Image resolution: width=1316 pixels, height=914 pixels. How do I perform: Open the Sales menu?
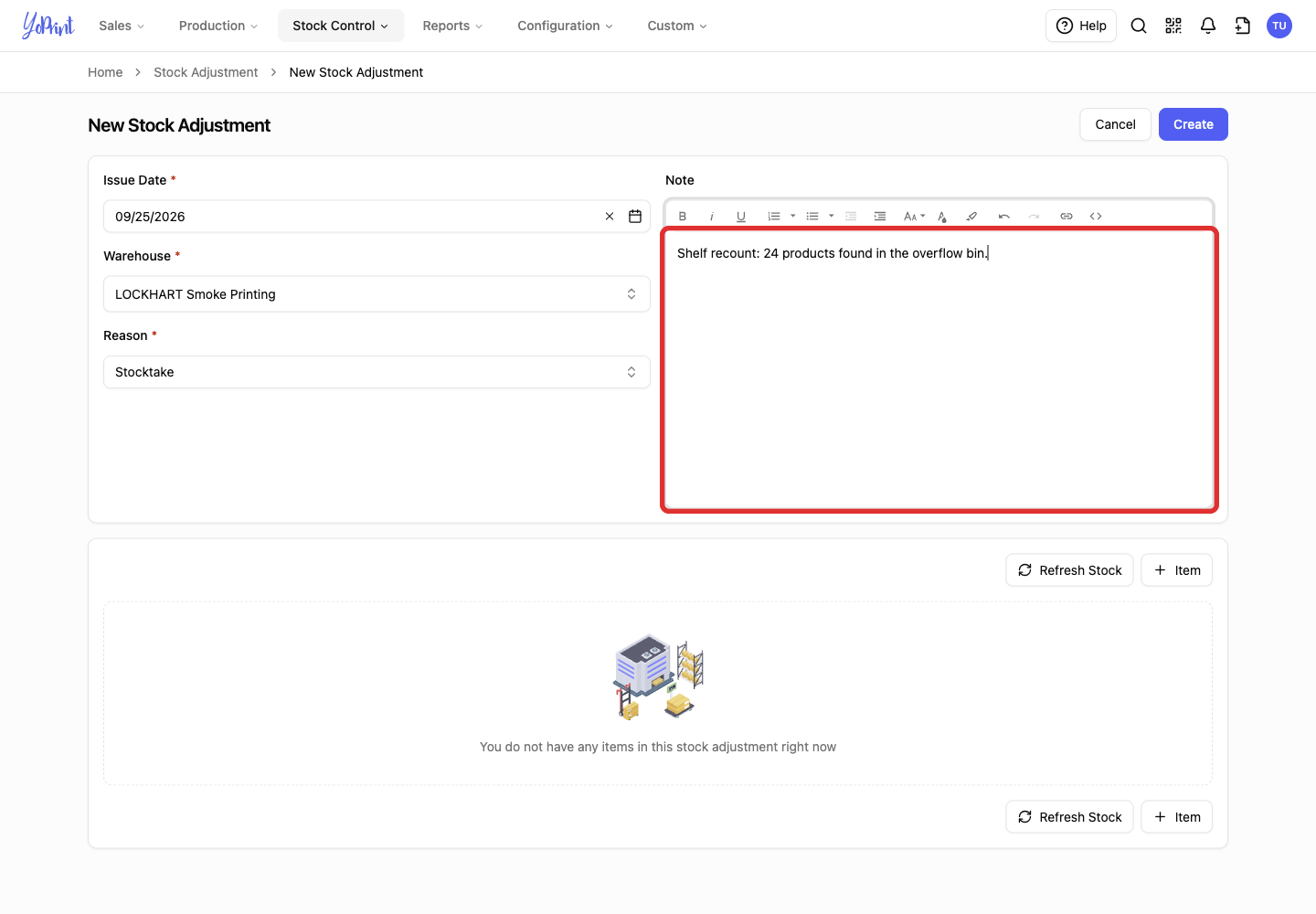122,26
